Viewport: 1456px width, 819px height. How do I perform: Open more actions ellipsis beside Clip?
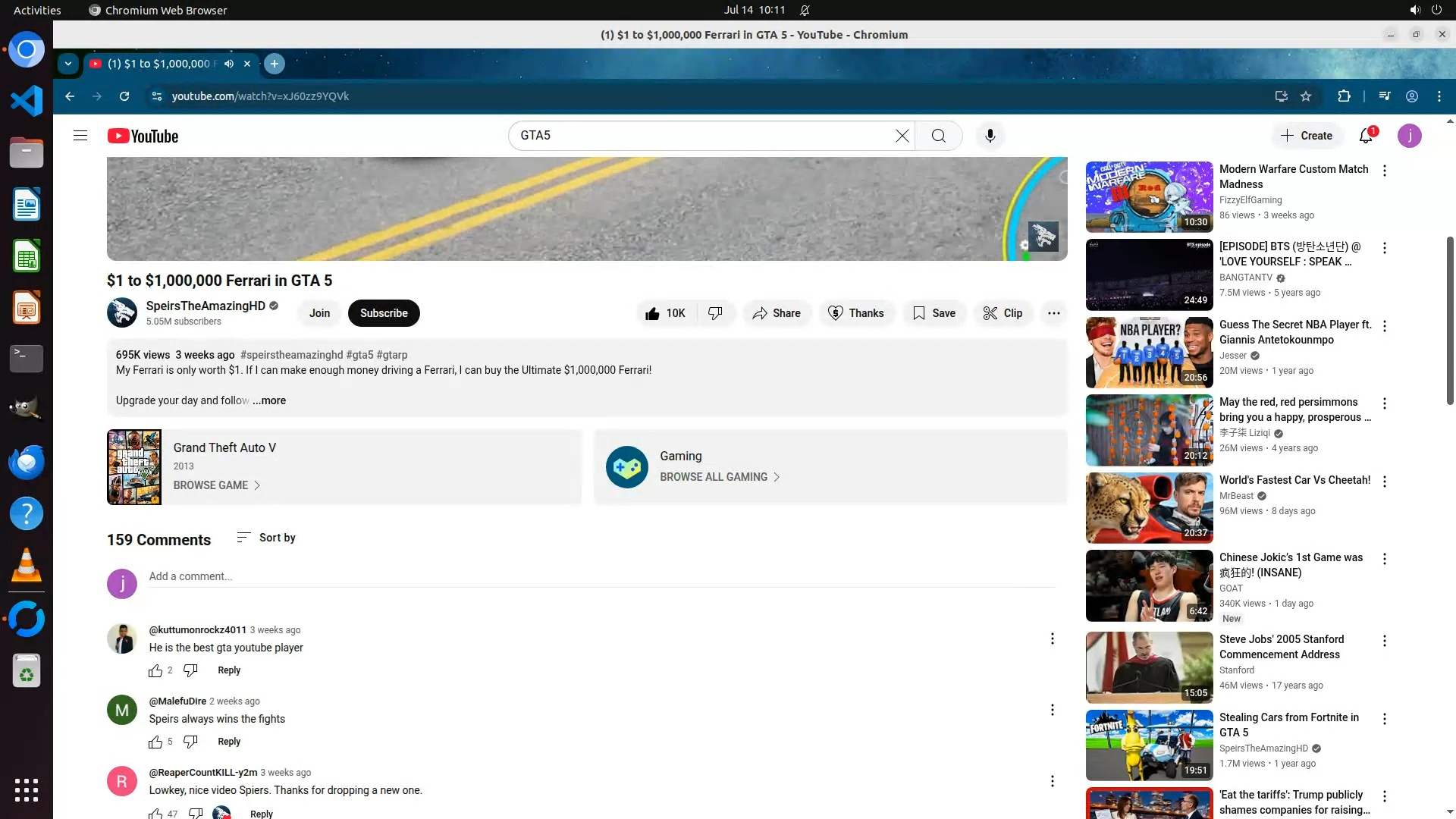pos(1054,313)
